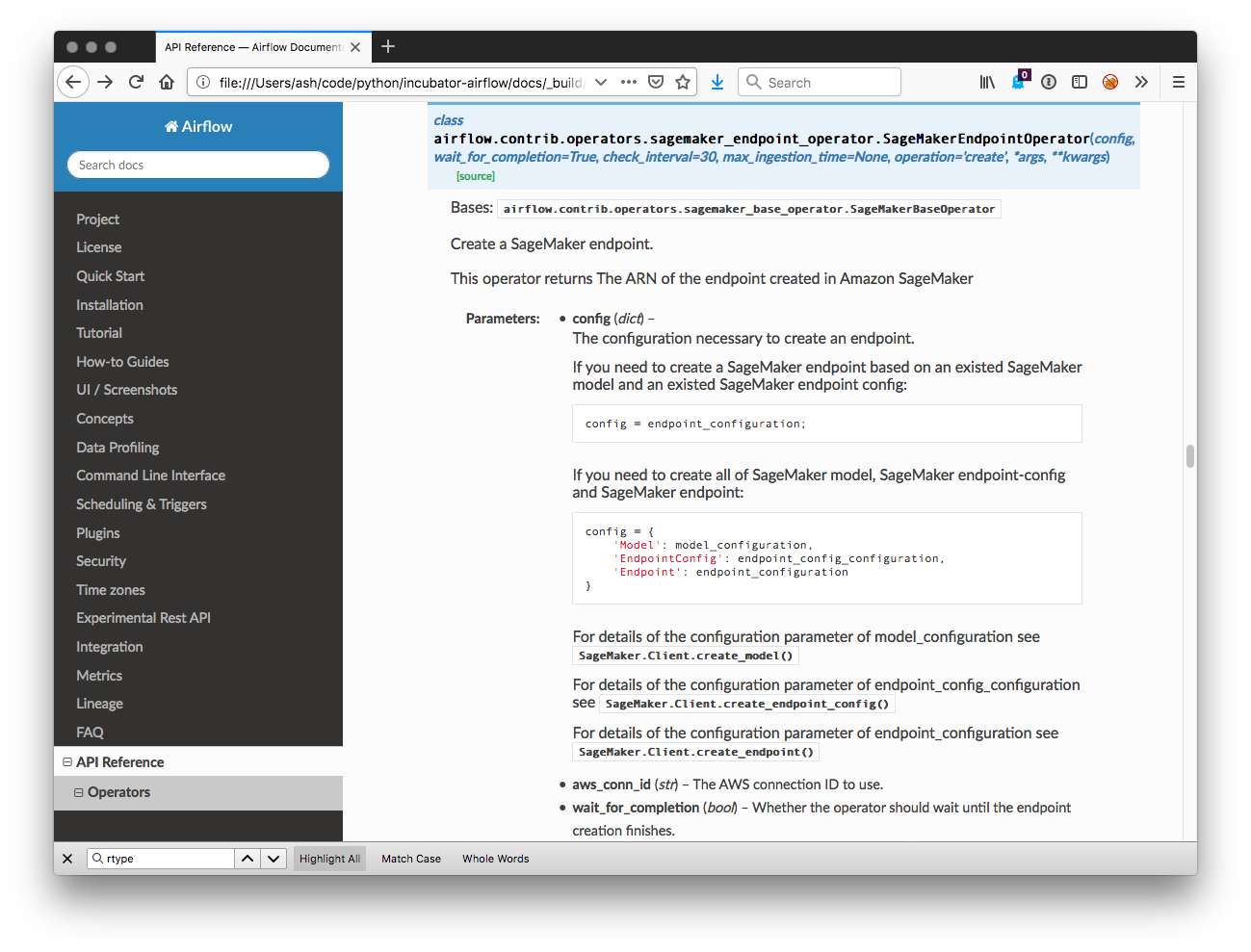The width and height of the screenshot is (1251, 952).
Task: Open the downloads arrow panel
Action: 717,82
